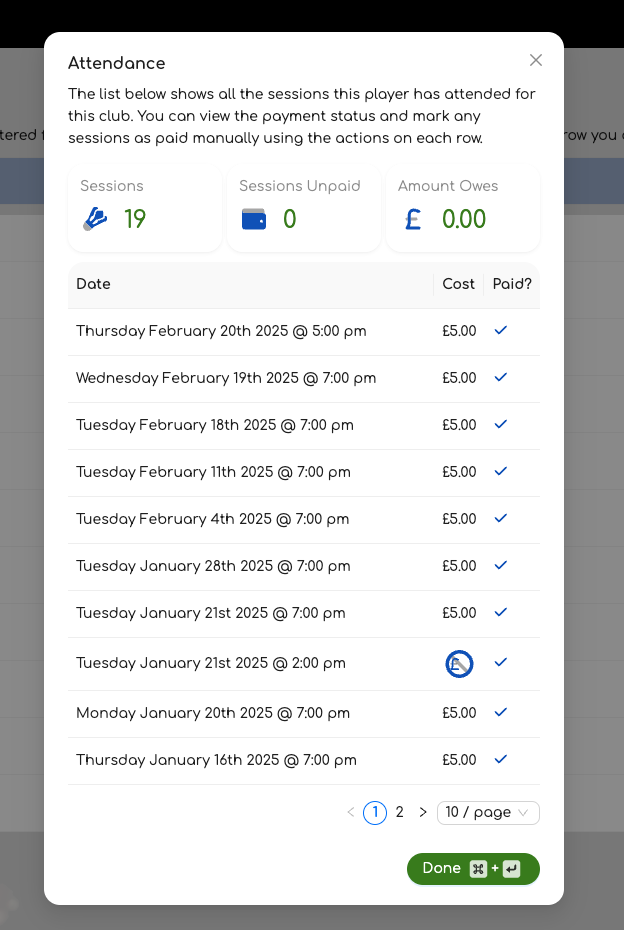Click the shuttlecock Sessions icon
This screenshot has width=624, height=930.
pyautogui.click(x=95, y=219)
